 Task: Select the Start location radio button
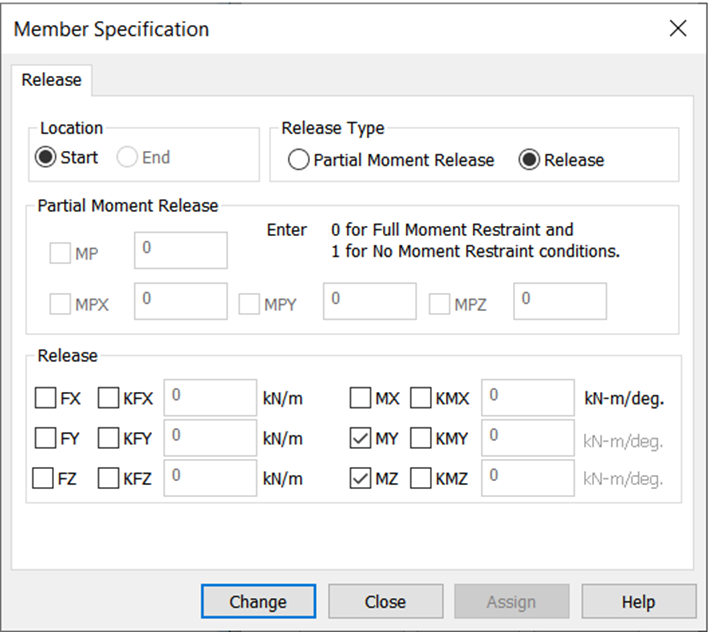[46, 157]
